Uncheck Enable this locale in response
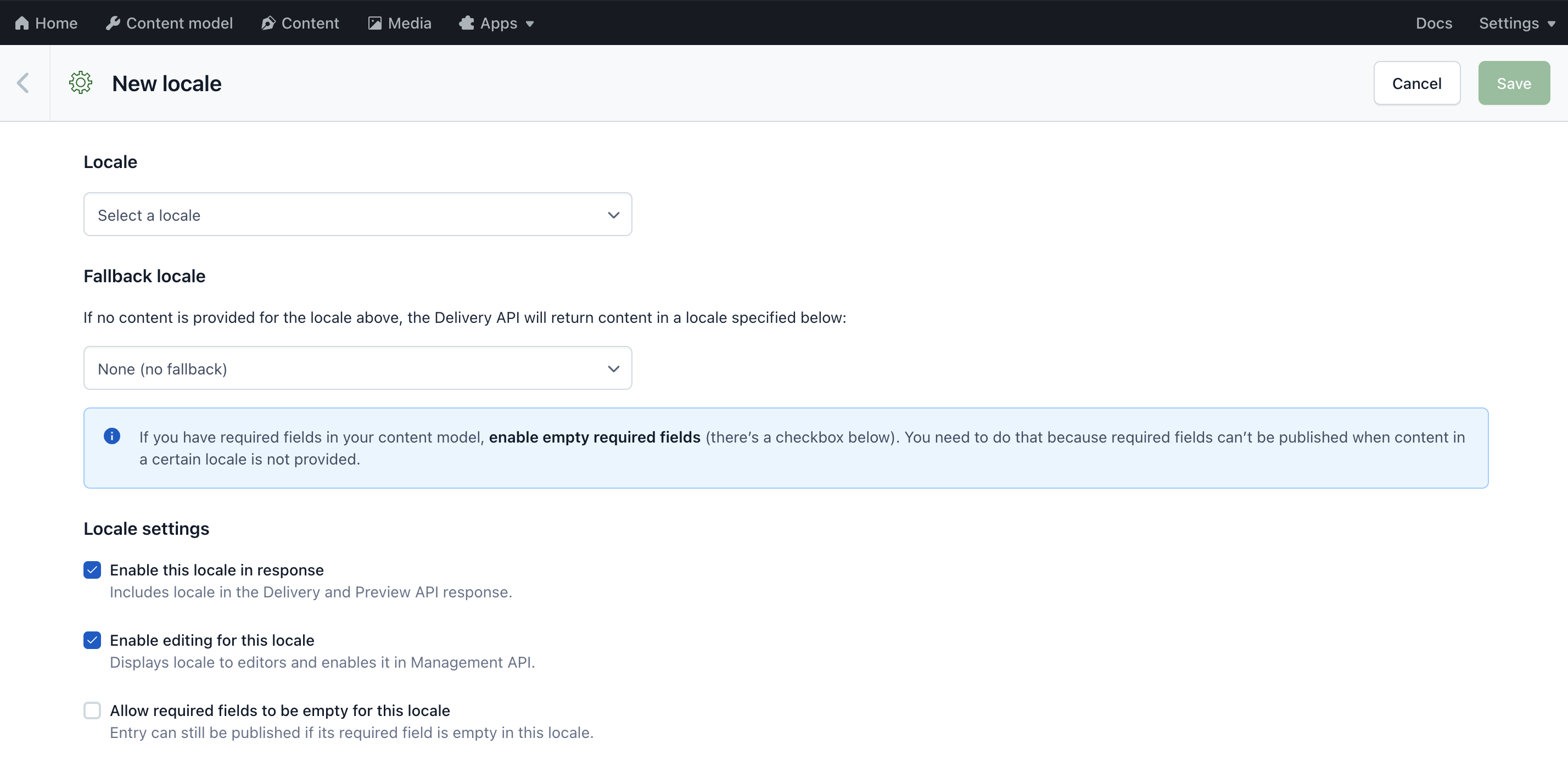 (x=92, y=570)
